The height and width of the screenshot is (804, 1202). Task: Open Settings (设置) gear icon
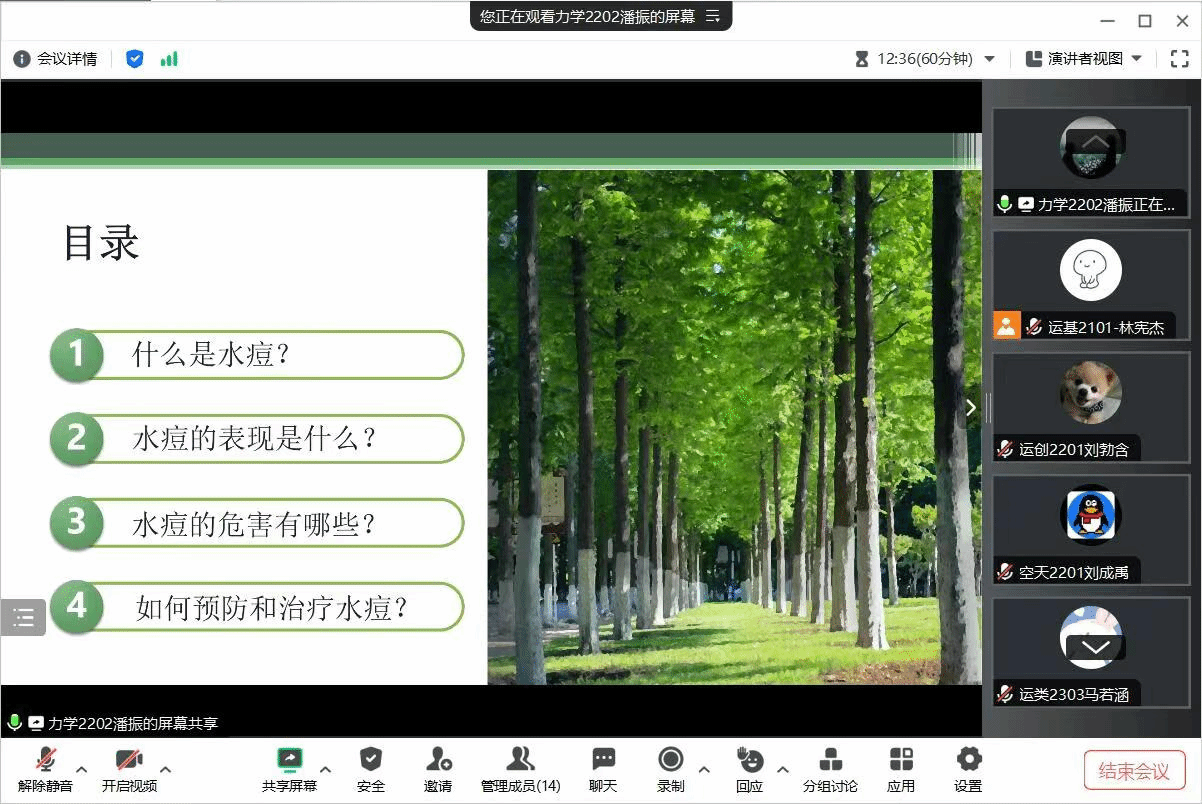[968, 760]
